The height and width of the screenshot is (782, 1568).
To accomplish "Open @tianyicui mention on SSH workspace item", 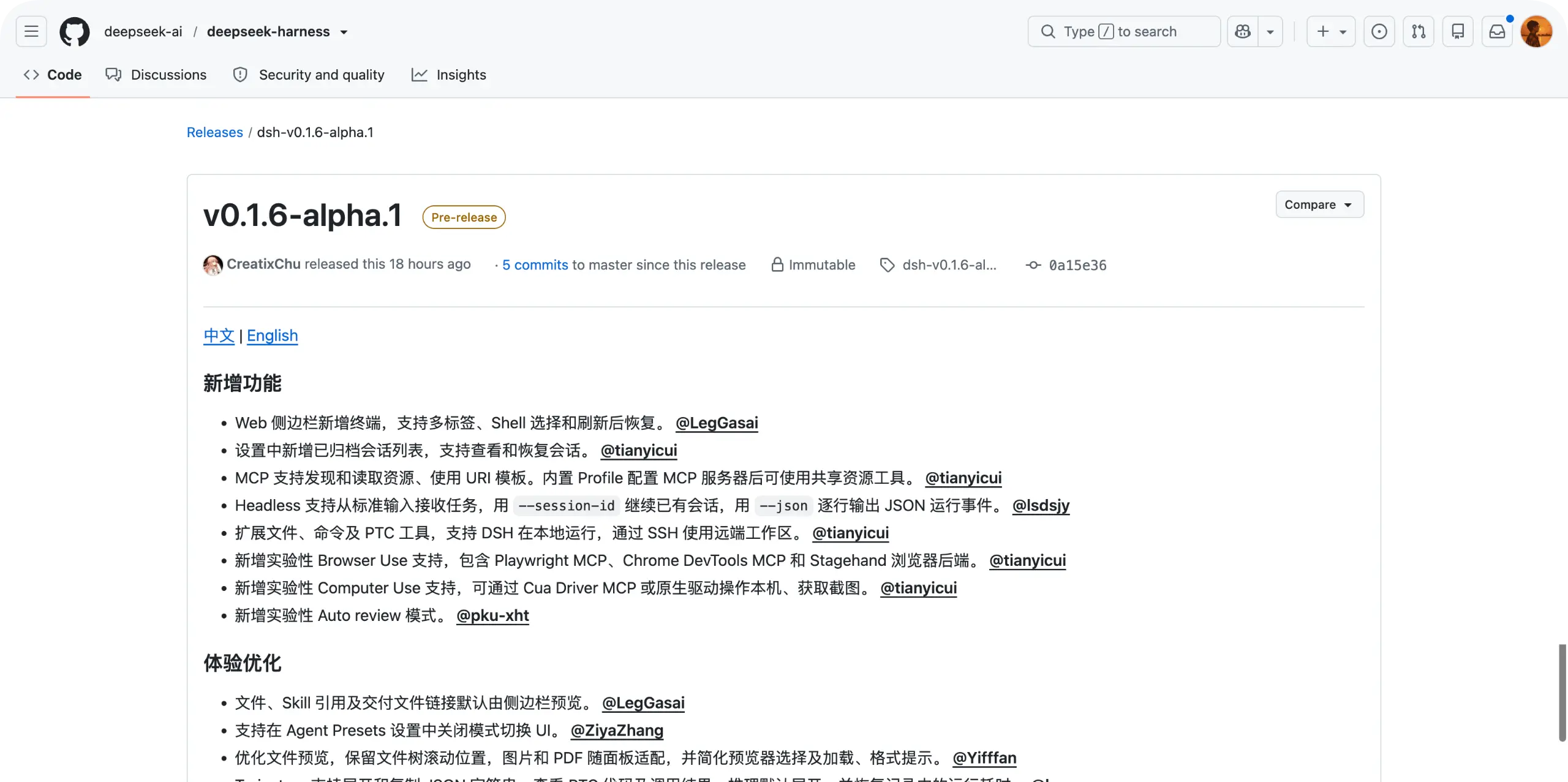I will 851,533.
